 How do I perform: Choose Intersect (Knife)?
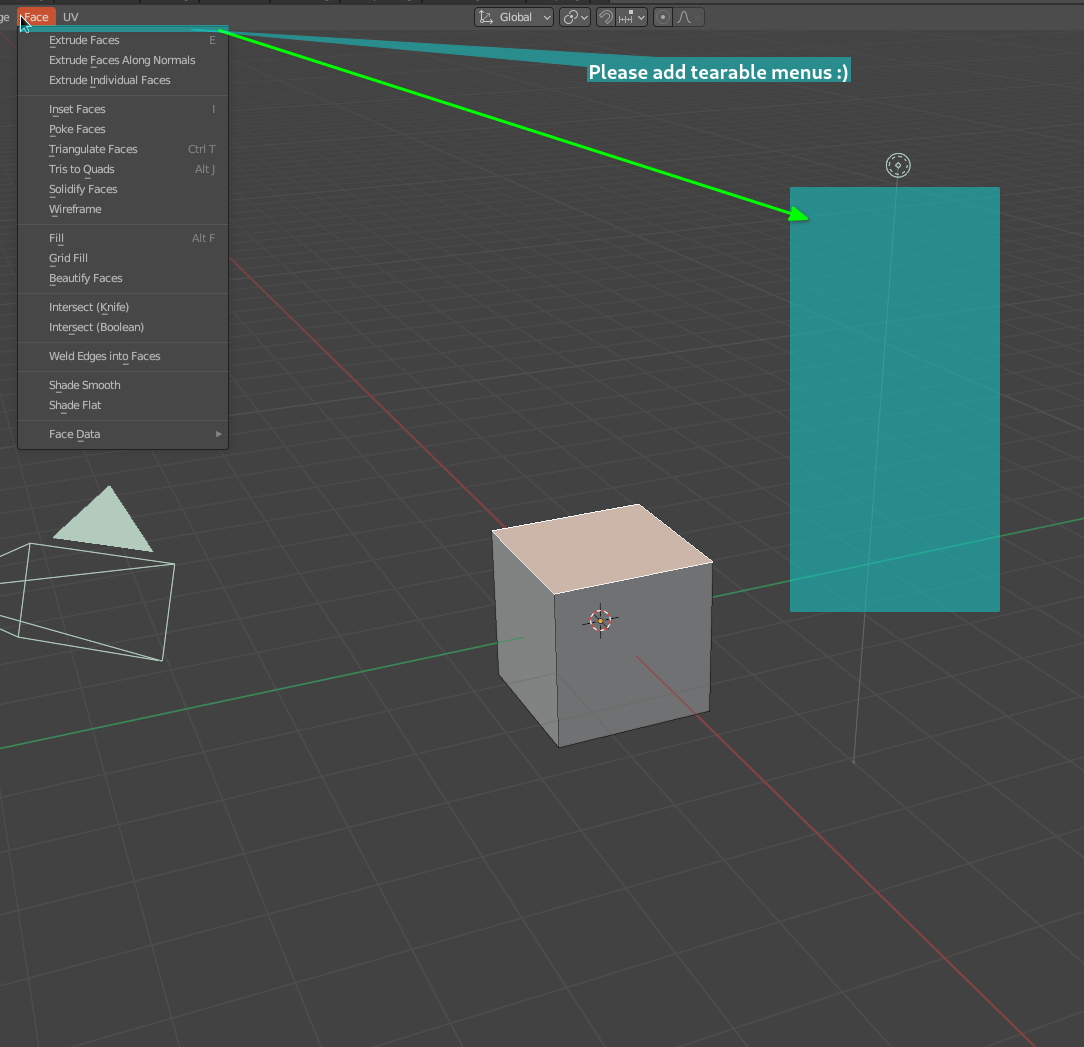[x=123, y=308]
